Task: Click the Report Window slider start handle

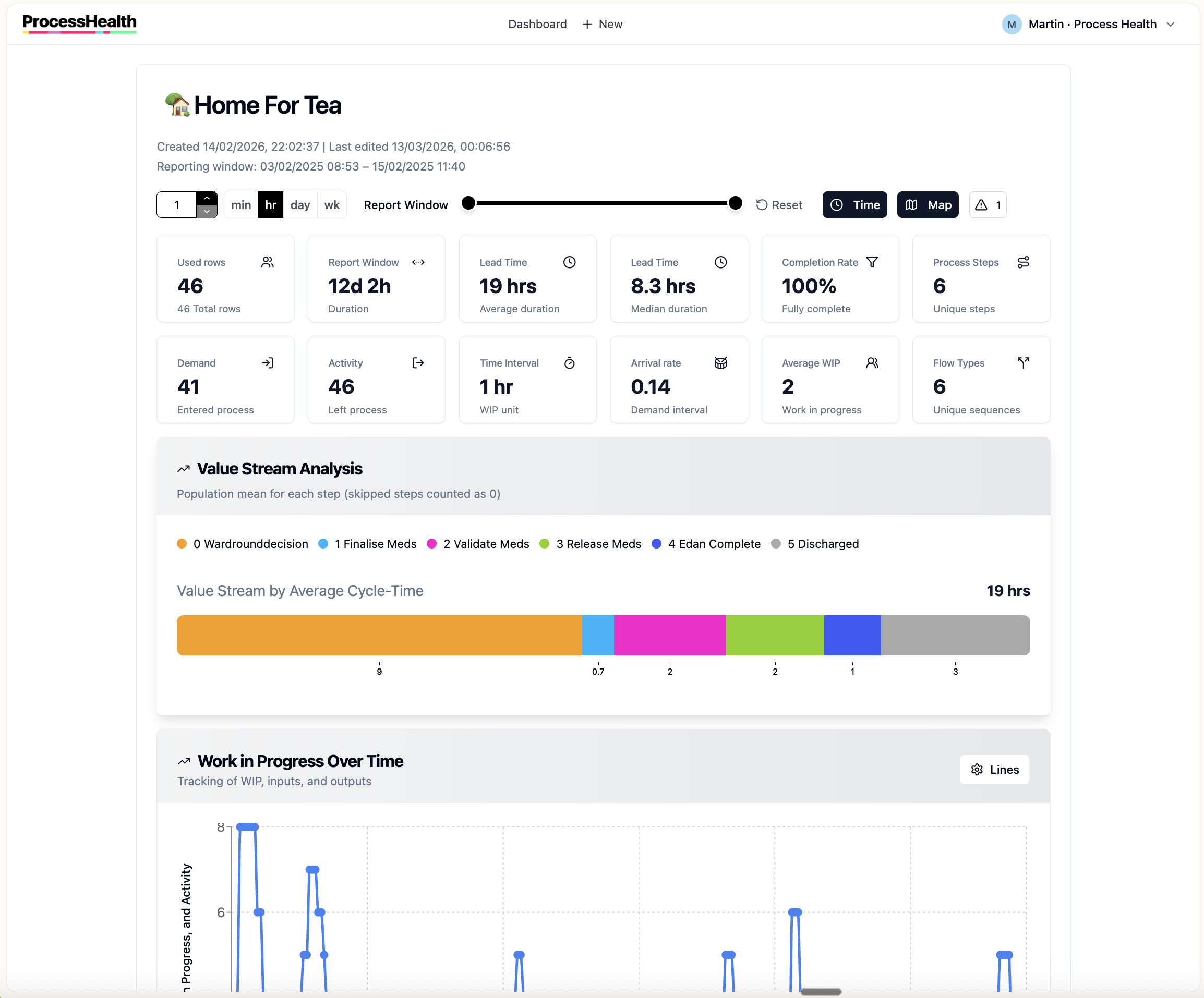Action: (x=468, y=203)
